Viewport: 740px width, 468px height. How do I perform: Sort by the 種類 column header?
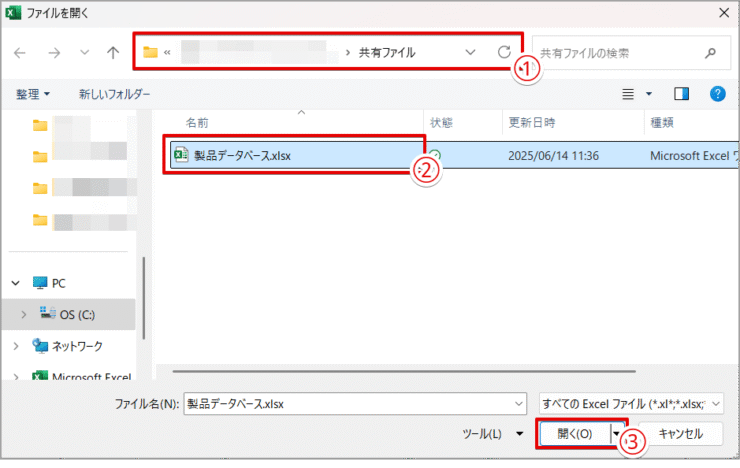tap(662, 123)
